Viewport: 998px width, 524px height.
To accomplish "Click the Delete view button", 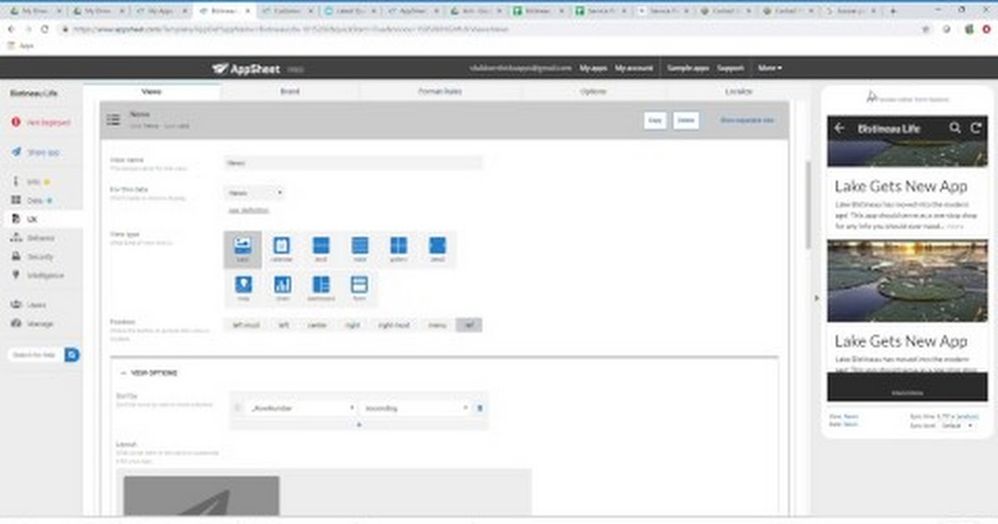I will 685,120.
